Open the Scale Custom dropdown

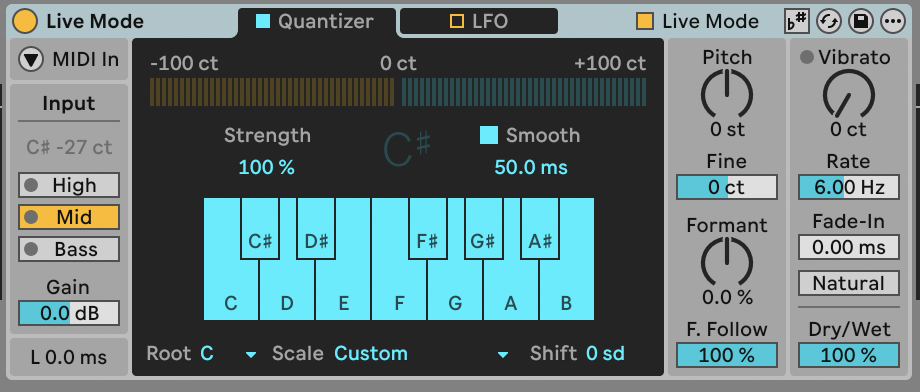(420, 354)
